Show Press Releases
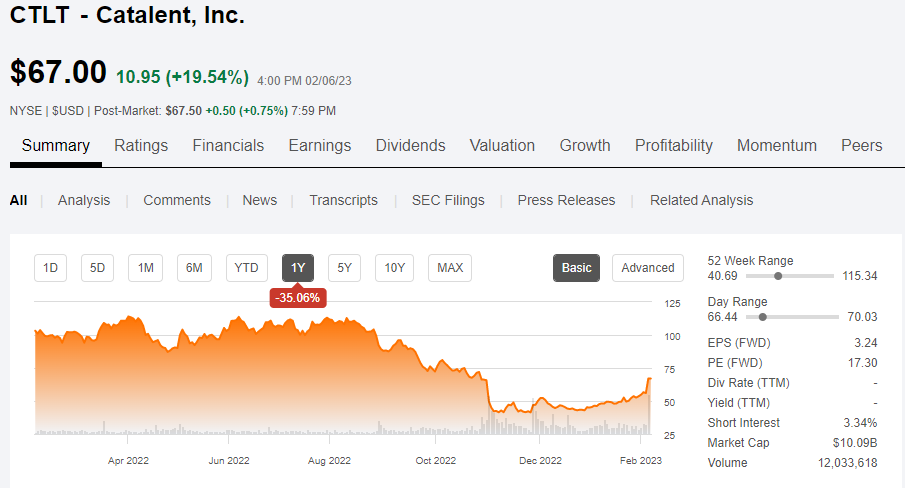Screen dimensions: 905x488 point(566,200)
